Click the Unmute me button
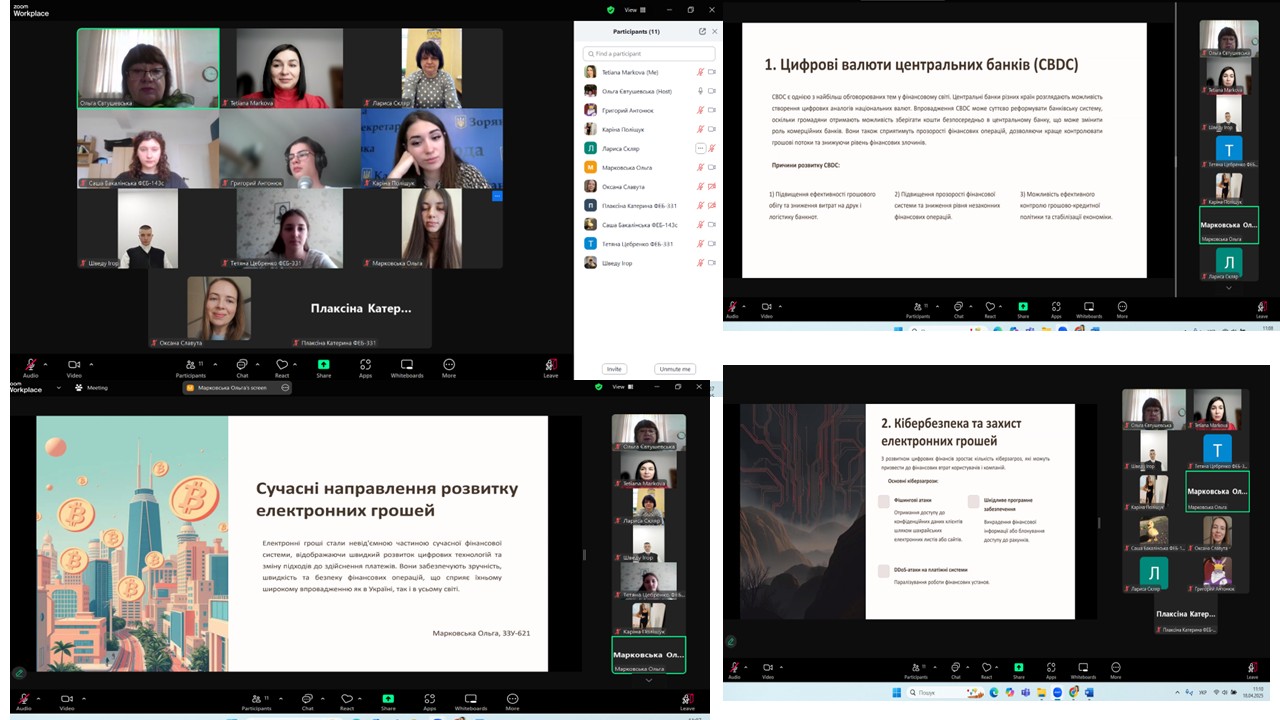 tap(675, 369)
